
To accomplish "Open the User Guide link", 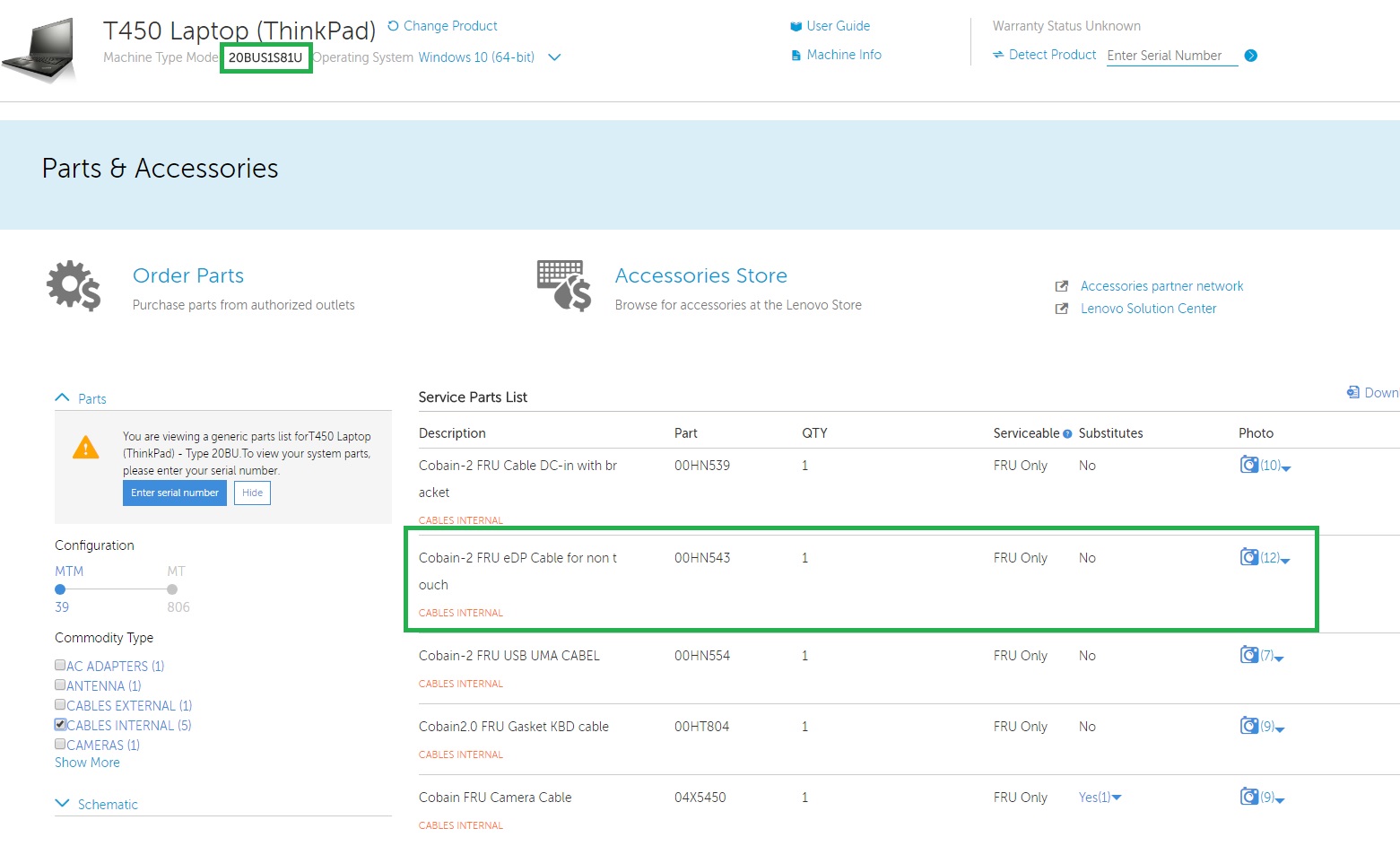I will coord(838,26).
